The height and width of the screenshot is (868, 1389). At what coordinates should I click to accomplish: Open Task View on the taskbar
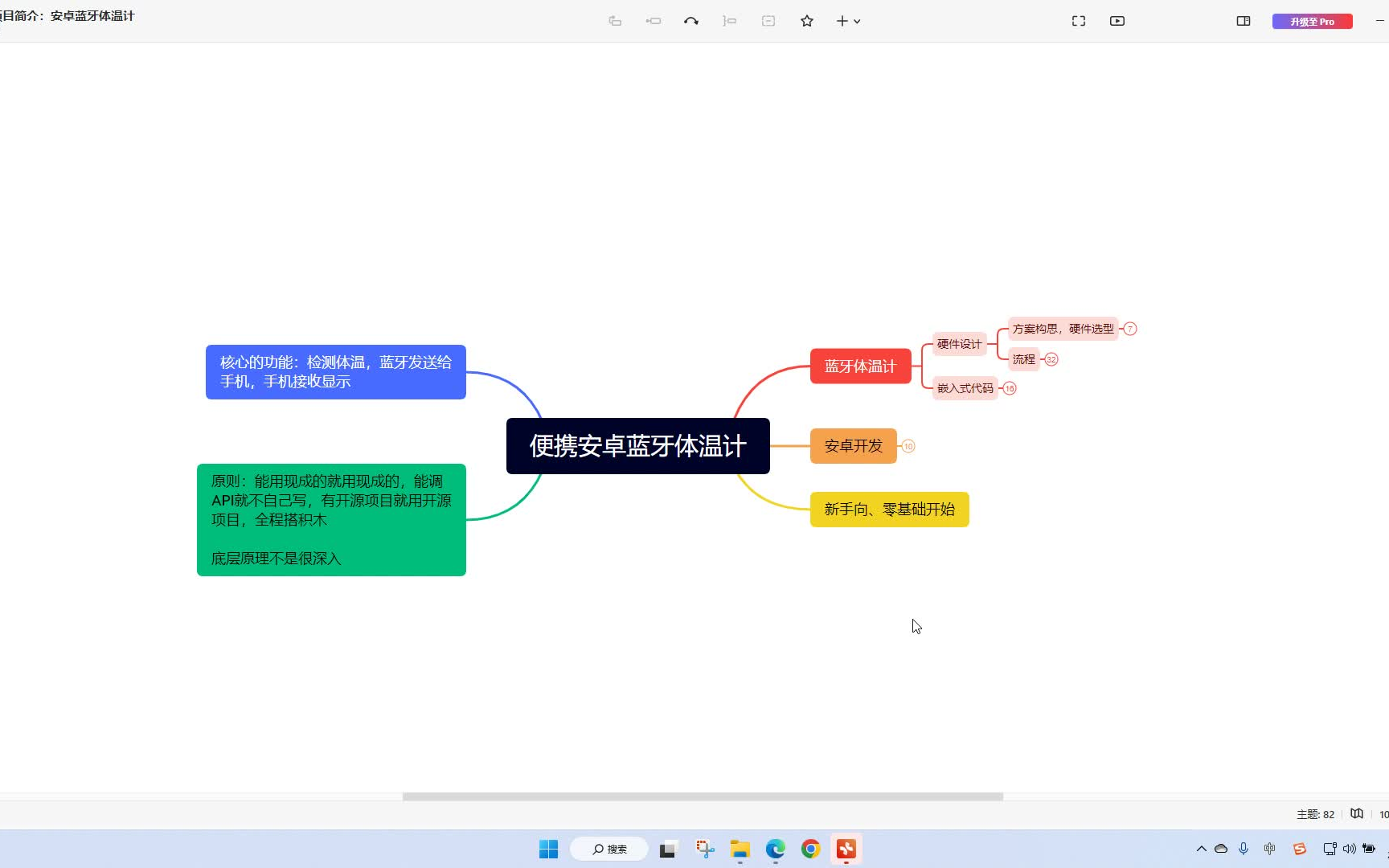[669, 849]
